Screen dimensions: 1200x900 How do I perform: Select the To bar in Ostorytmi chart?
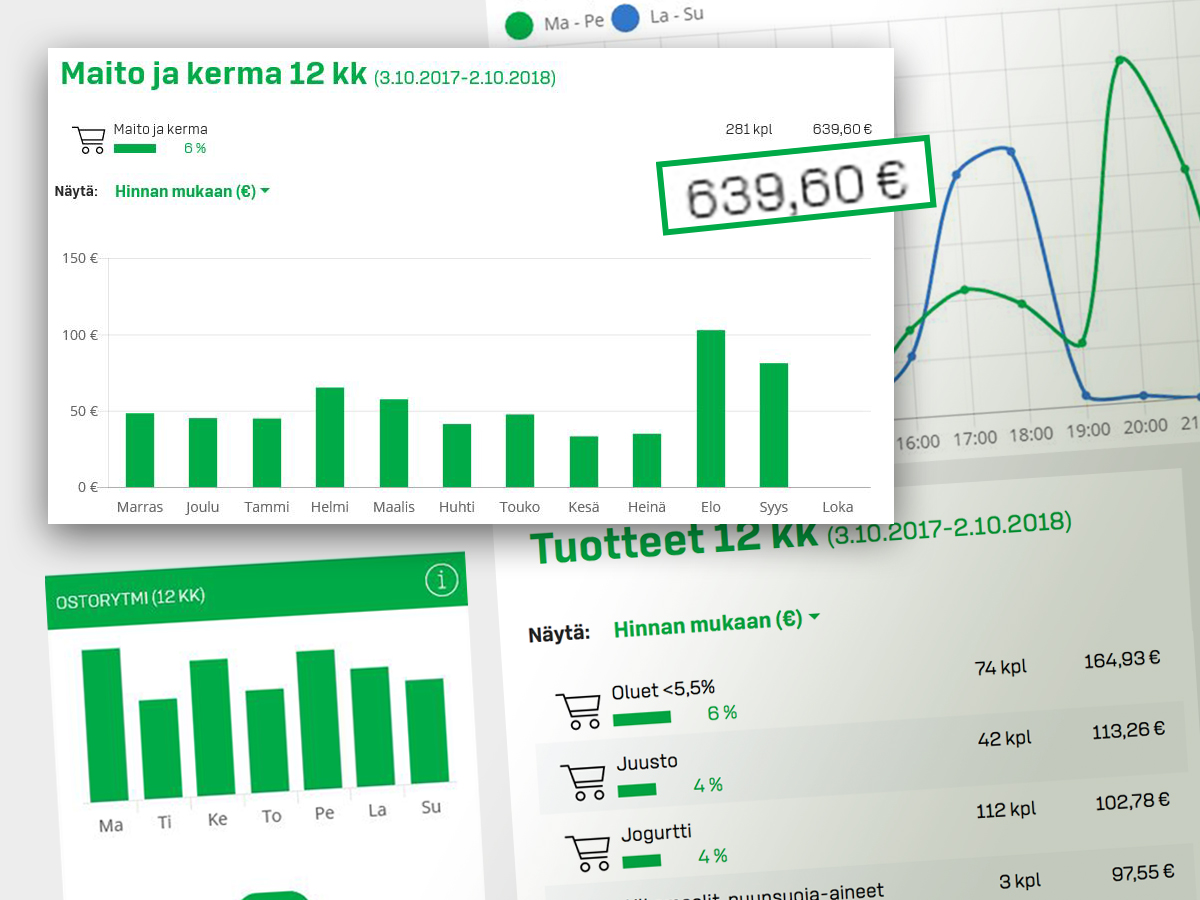267,740
